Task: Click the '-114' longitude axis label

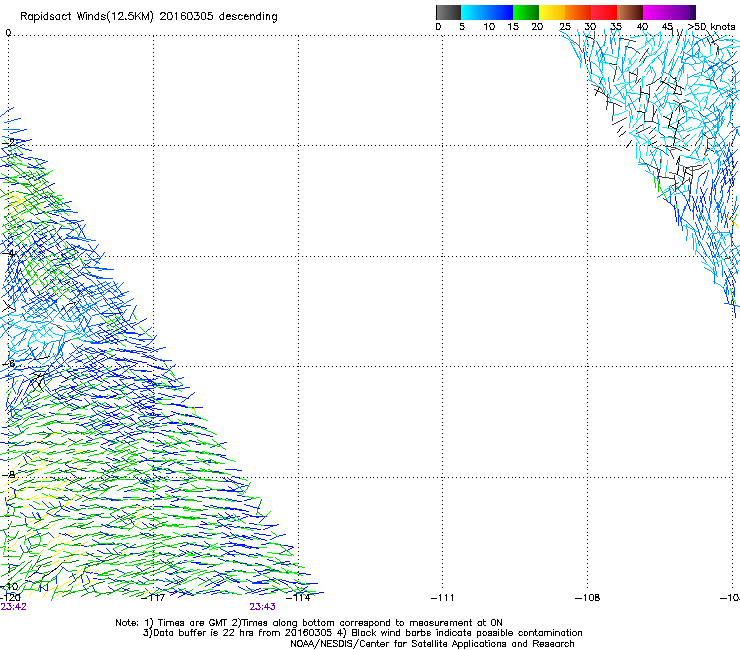Action: (x=298, y=598)
